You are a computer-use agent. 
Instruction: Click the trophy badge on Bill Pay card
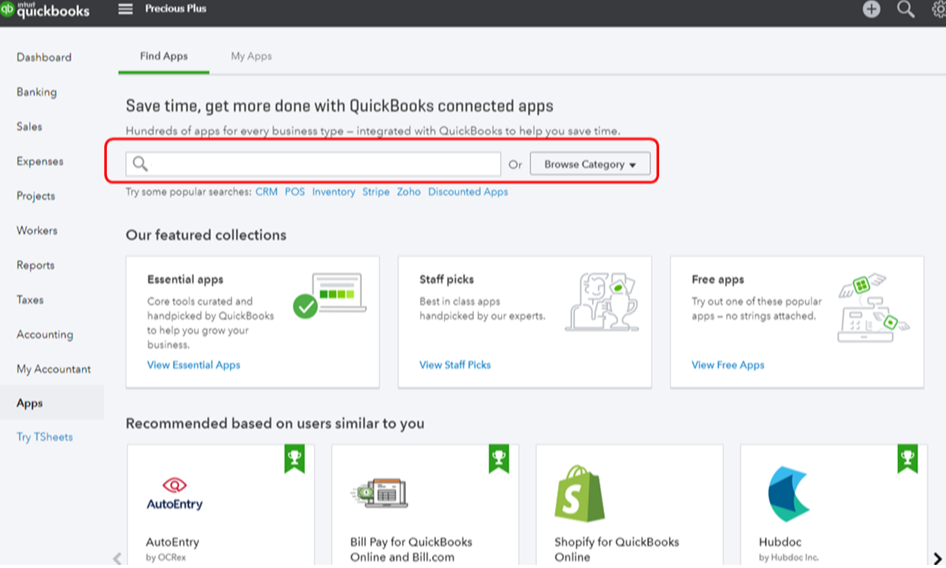pyautogui.click(x=499, y=459)
